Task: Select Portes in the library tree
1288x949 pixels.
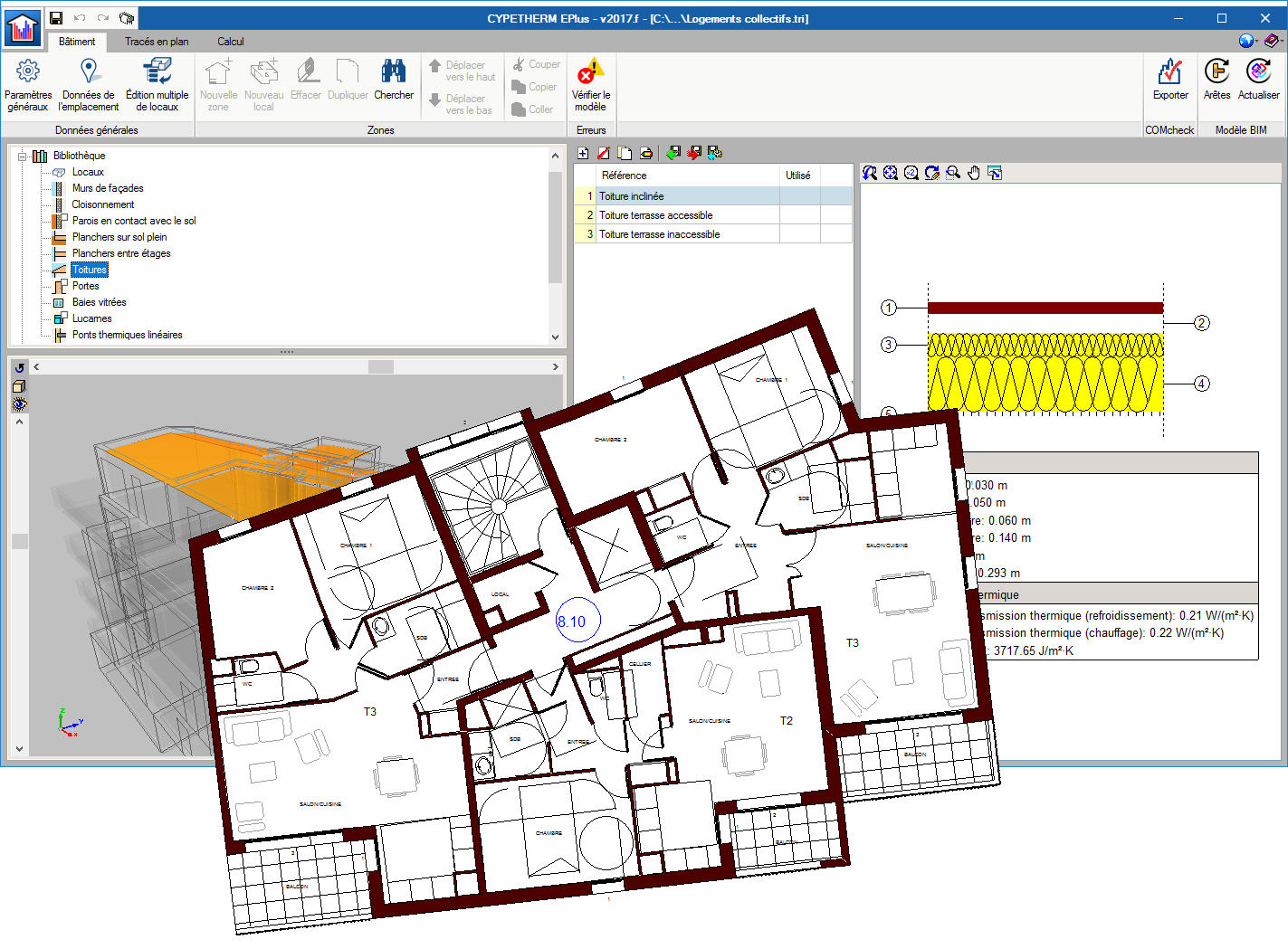Action: coord(86,286)
